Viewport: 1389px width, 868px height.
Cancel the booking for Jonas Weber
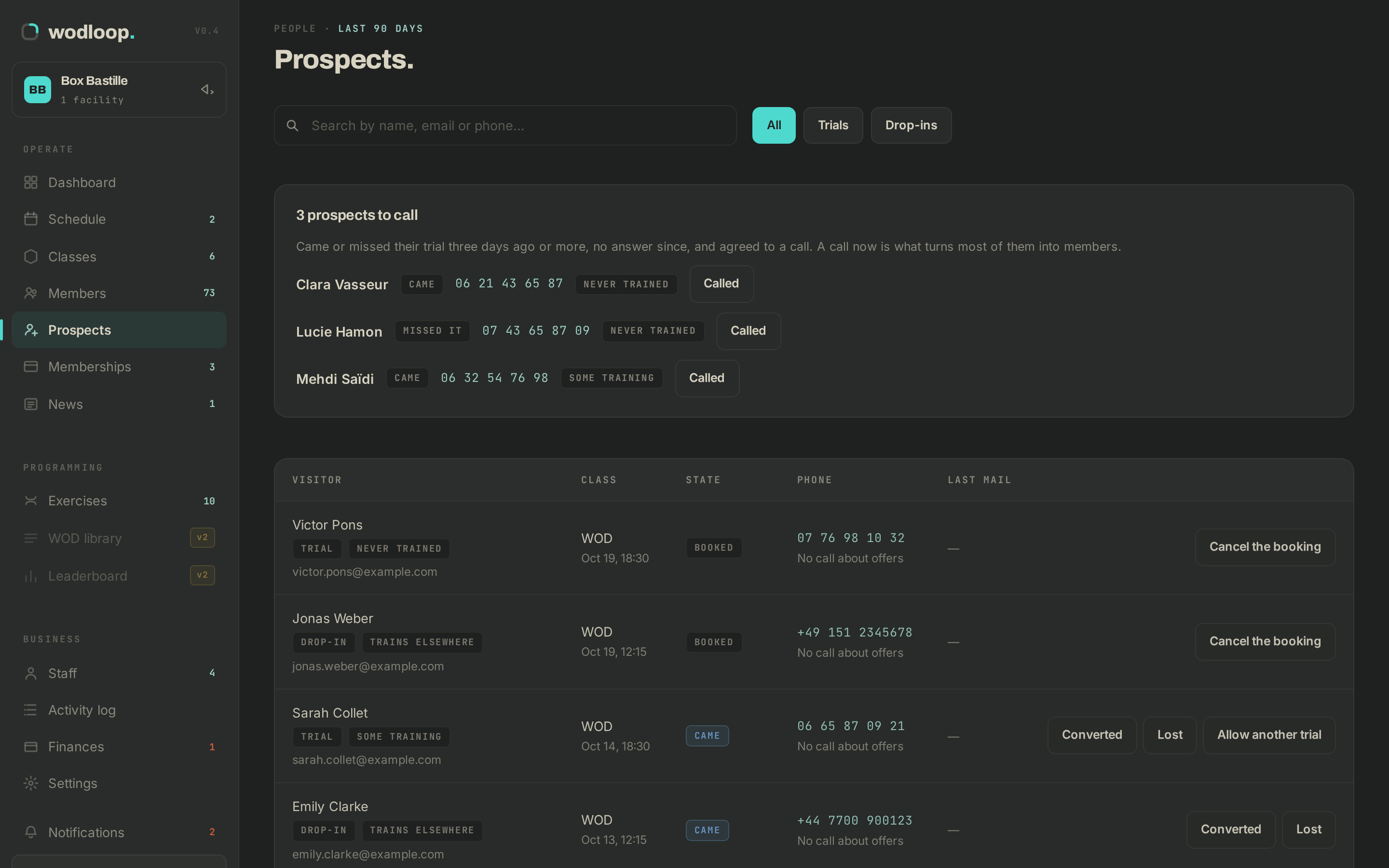tap(1265, 642)
